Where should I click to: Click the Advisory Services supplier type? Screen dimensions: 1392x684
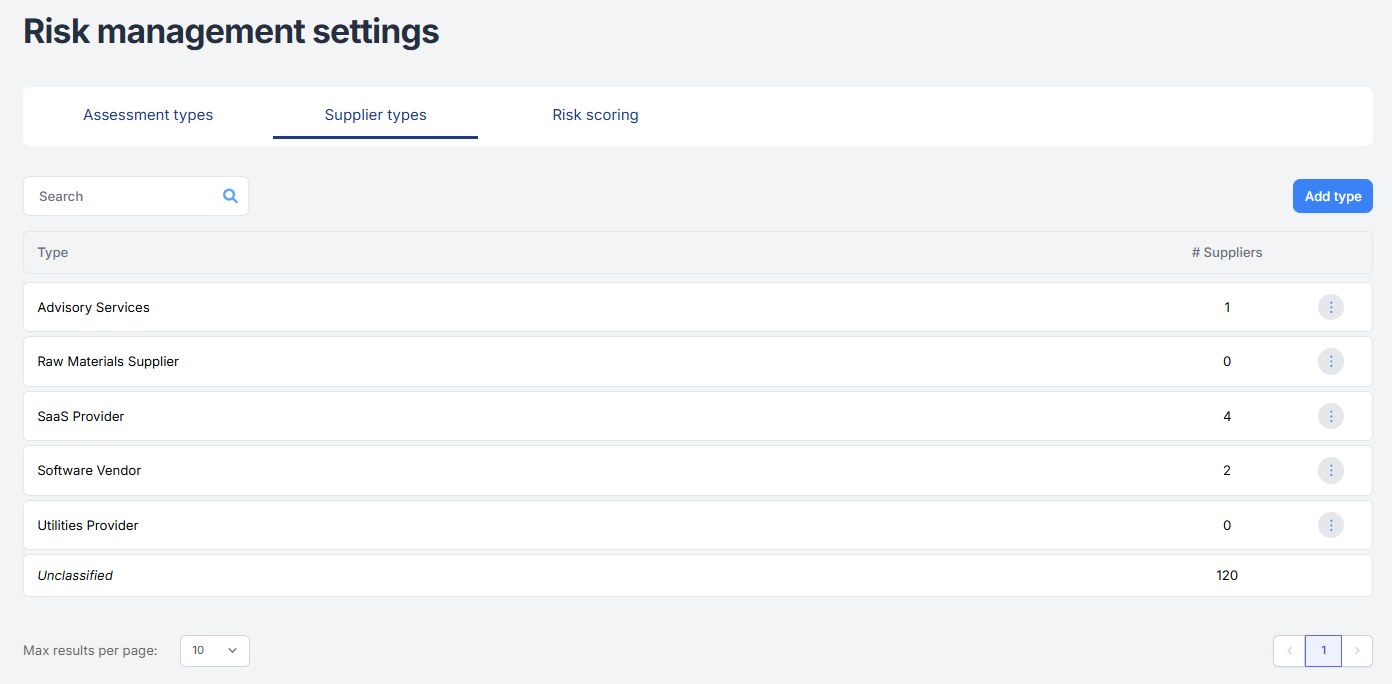click(x=94, y=307)
